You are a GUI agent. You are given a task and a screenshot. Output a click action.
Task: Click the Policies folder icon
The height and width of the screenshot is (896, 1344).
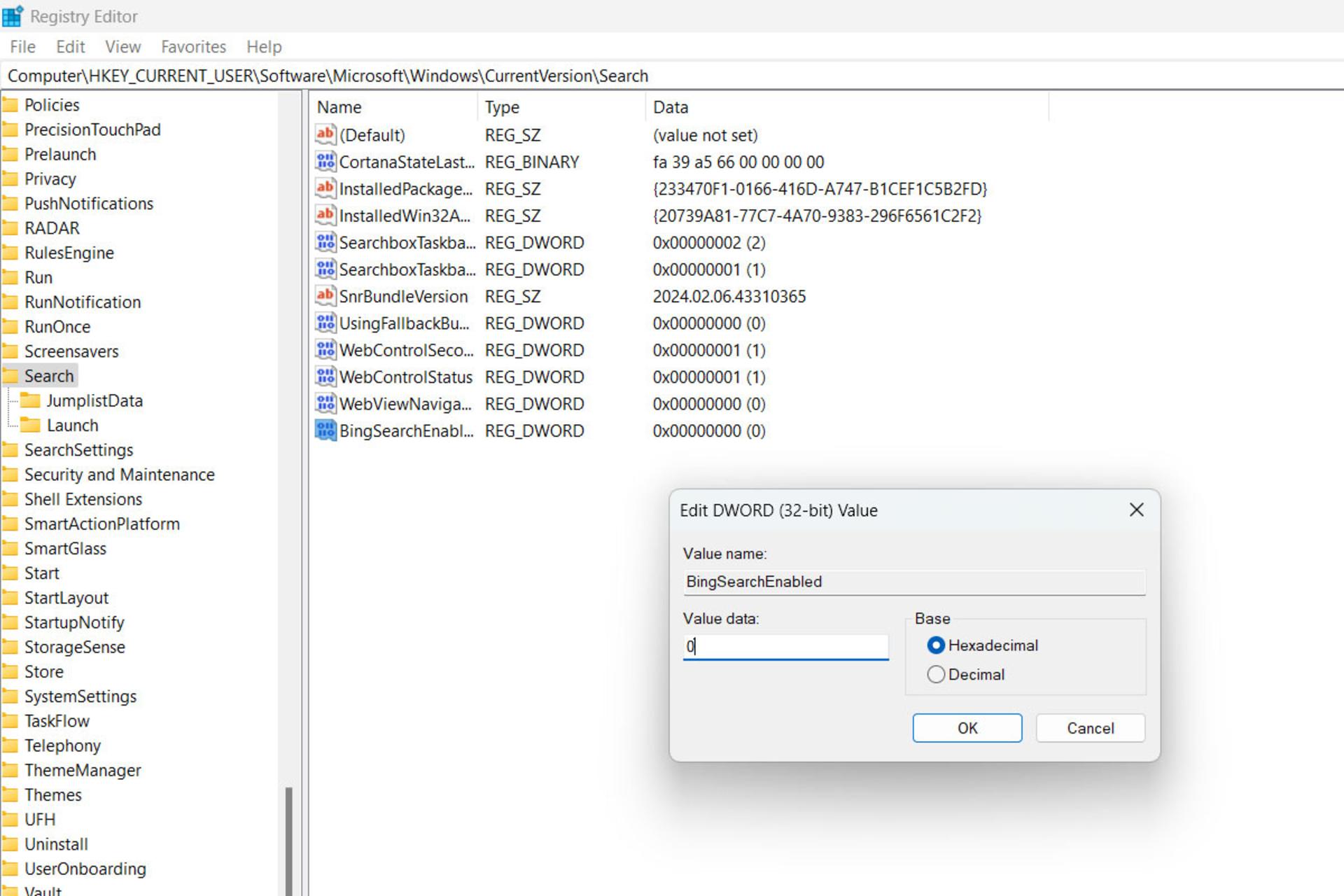pos(10,105)
